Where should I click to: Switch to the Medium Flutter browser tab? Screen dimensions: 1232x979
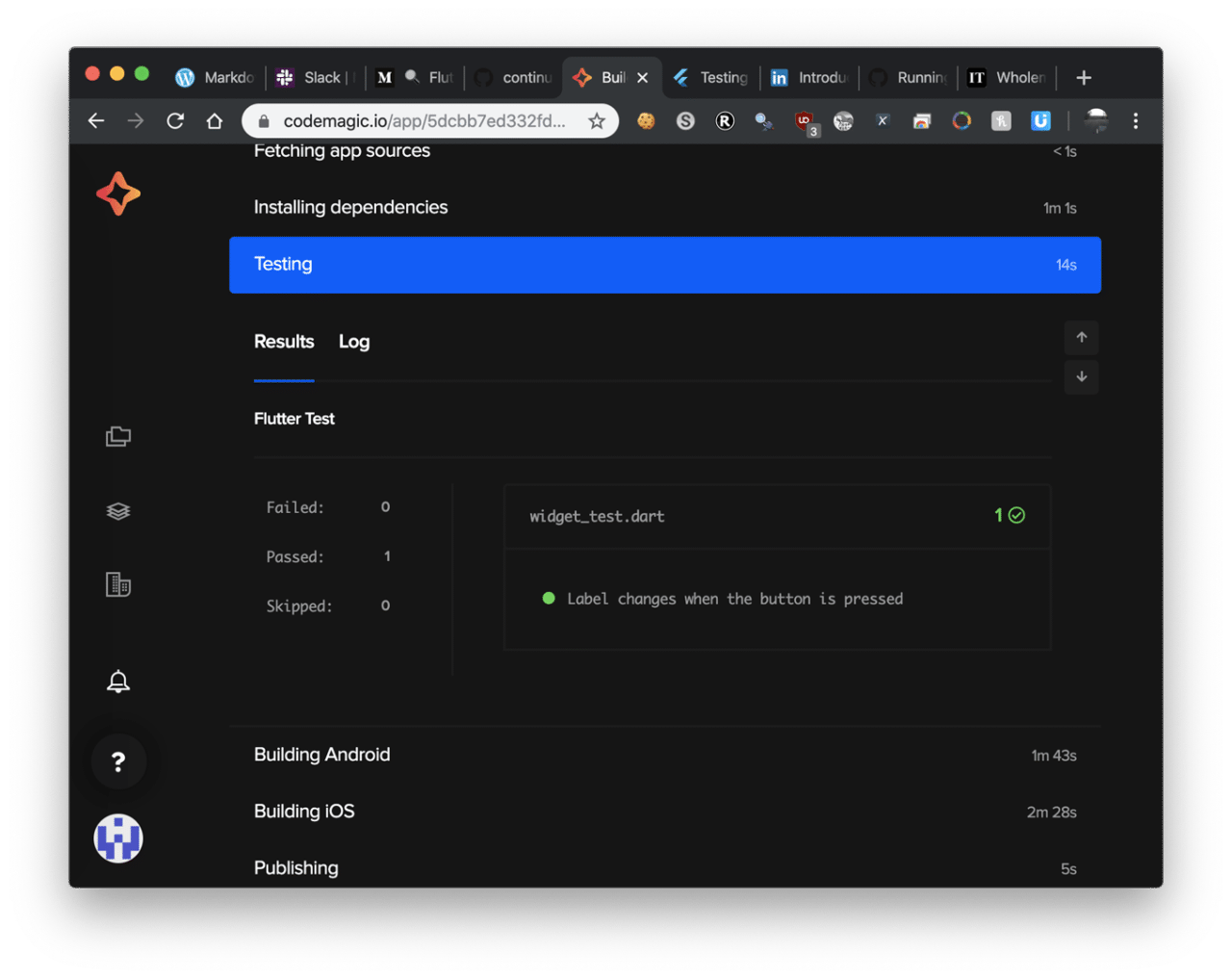pos(415,77)
